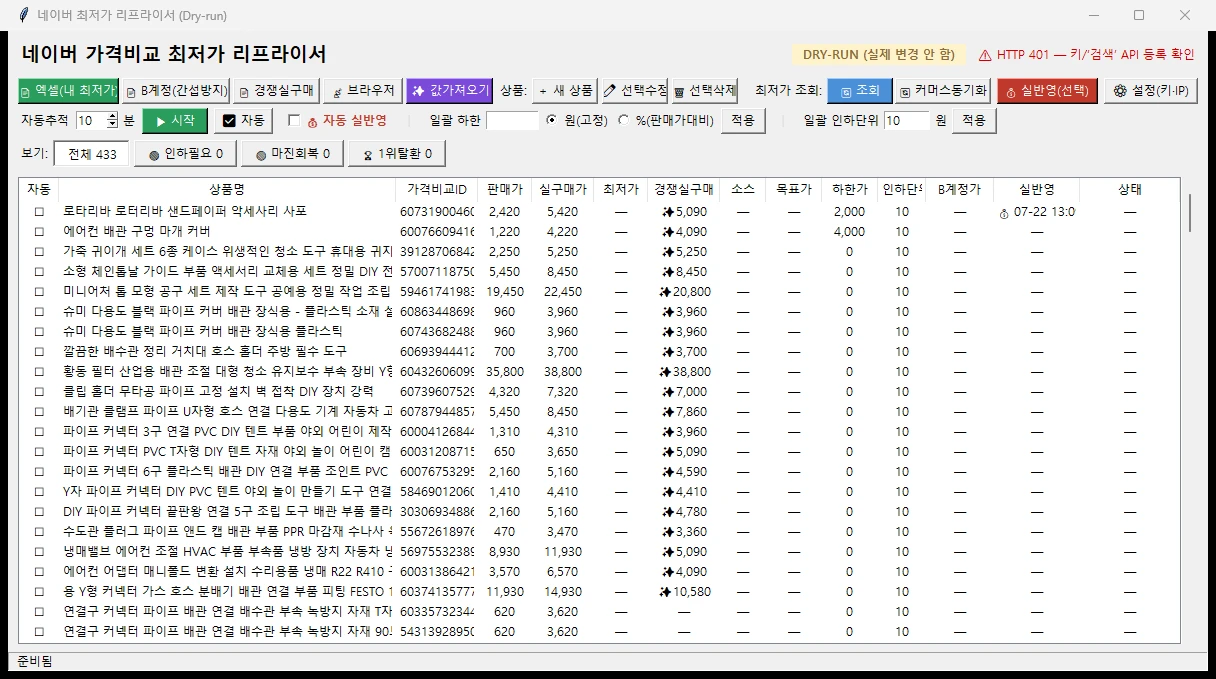Switch to the 1위탈환 0 filter
This screenshot has height=679, width=1216.
click(396, 154)
